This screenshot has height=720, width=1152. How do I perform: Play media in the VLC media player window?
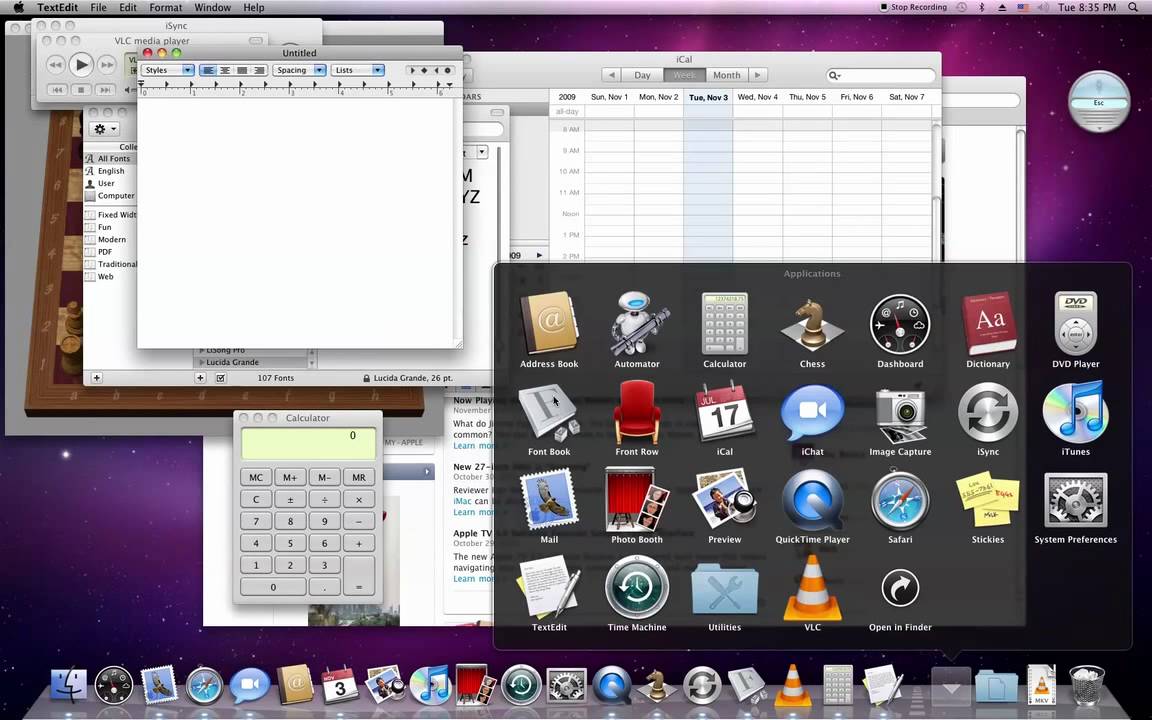click(81, 65)
